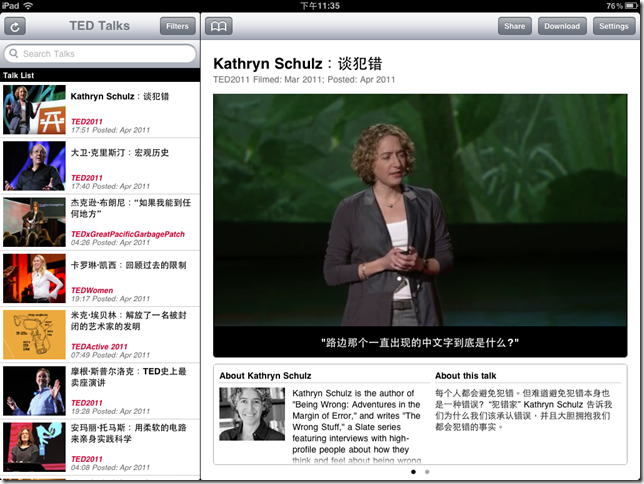Viewport: 644px width, 484px height.
Task: Open yellow sketch thumbnail of 米克·埃贝林 talk
Action: [34, 335]
